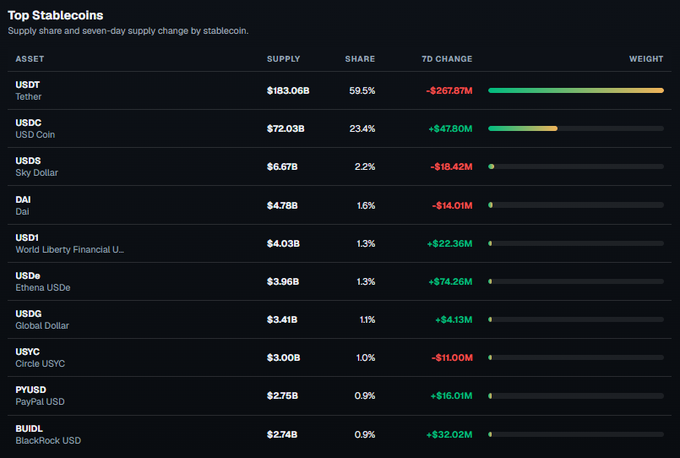Screen dimensions: 680x458
Task: Click USDe supply $3.96B
Action: click(x=283, y=282)
